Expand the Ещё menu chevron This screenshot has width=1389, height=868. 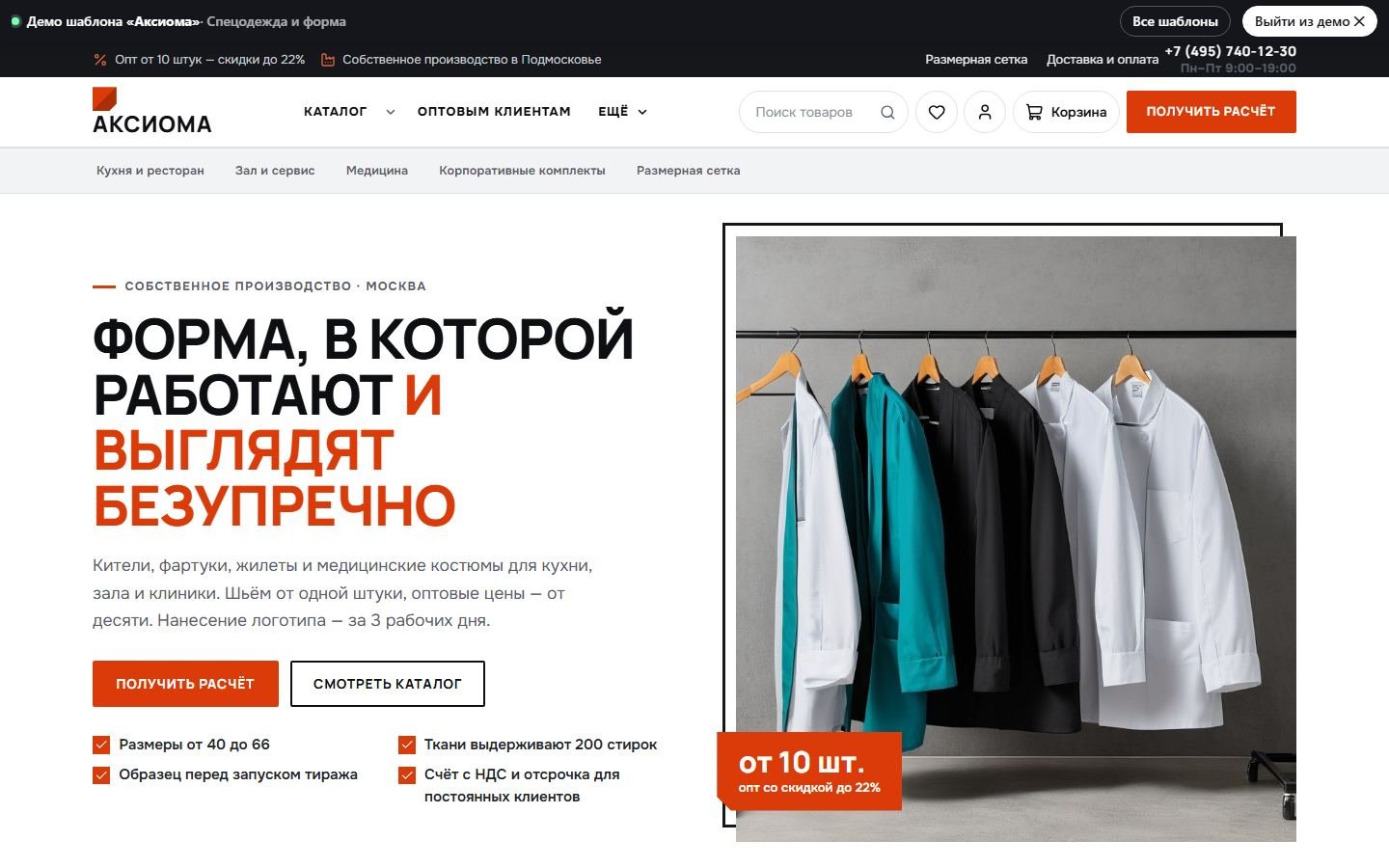point(642,112)
